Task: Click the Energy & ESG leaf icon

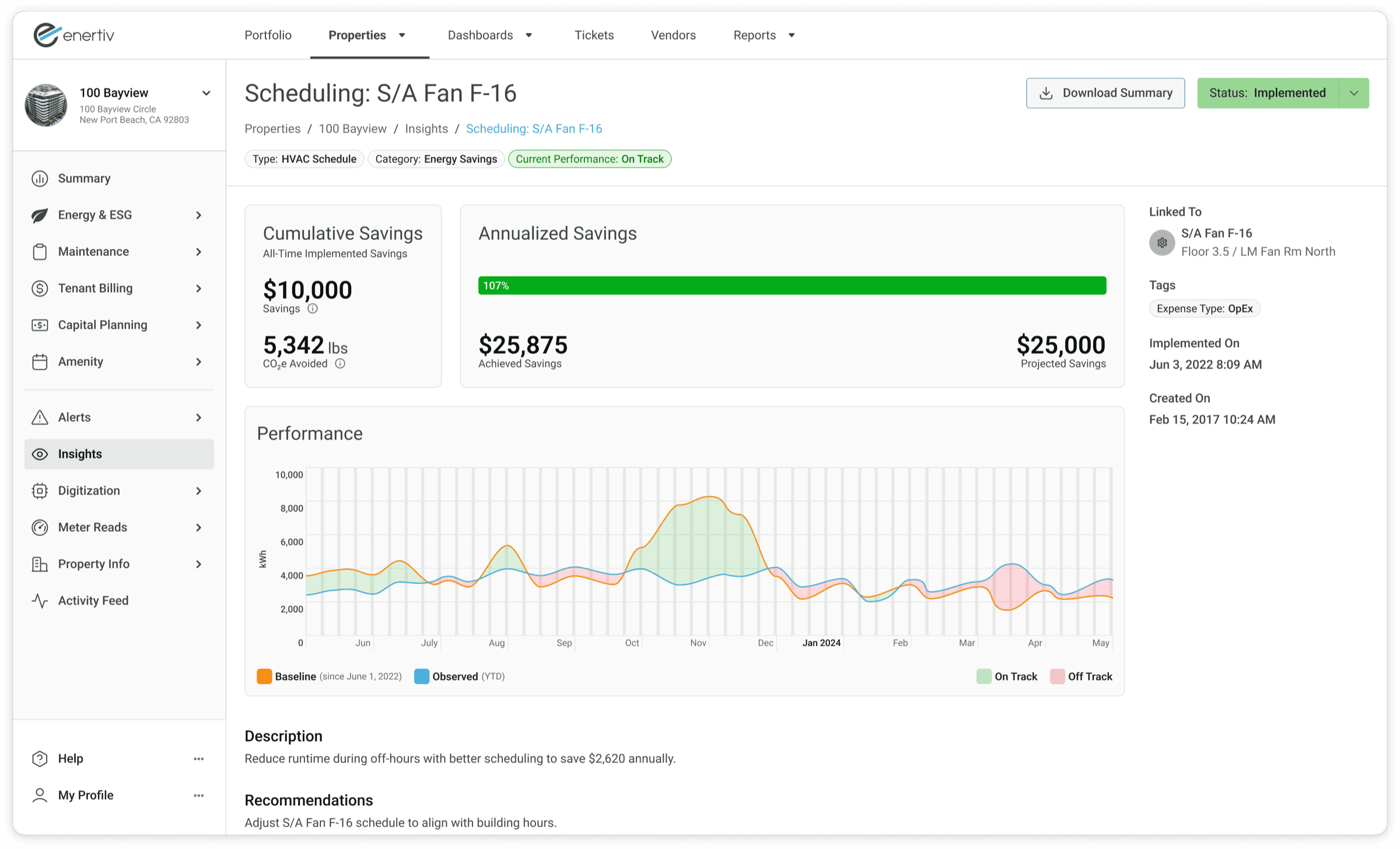Action: click(40, 215)
